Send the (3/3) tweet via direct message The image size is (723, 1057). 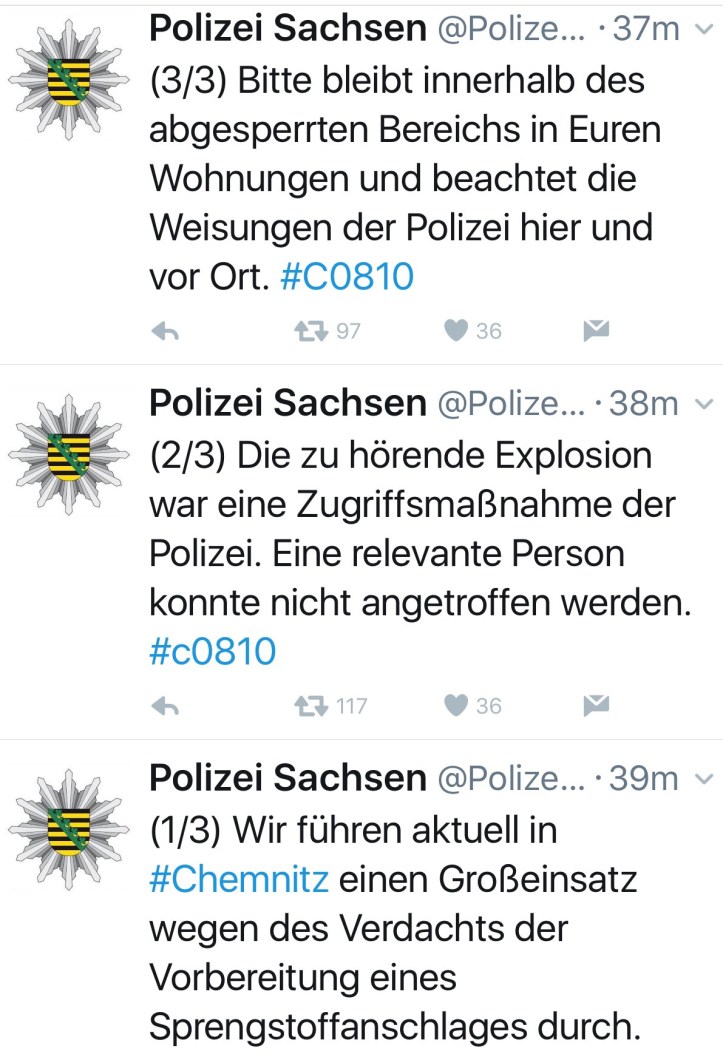tap(596, 330)
